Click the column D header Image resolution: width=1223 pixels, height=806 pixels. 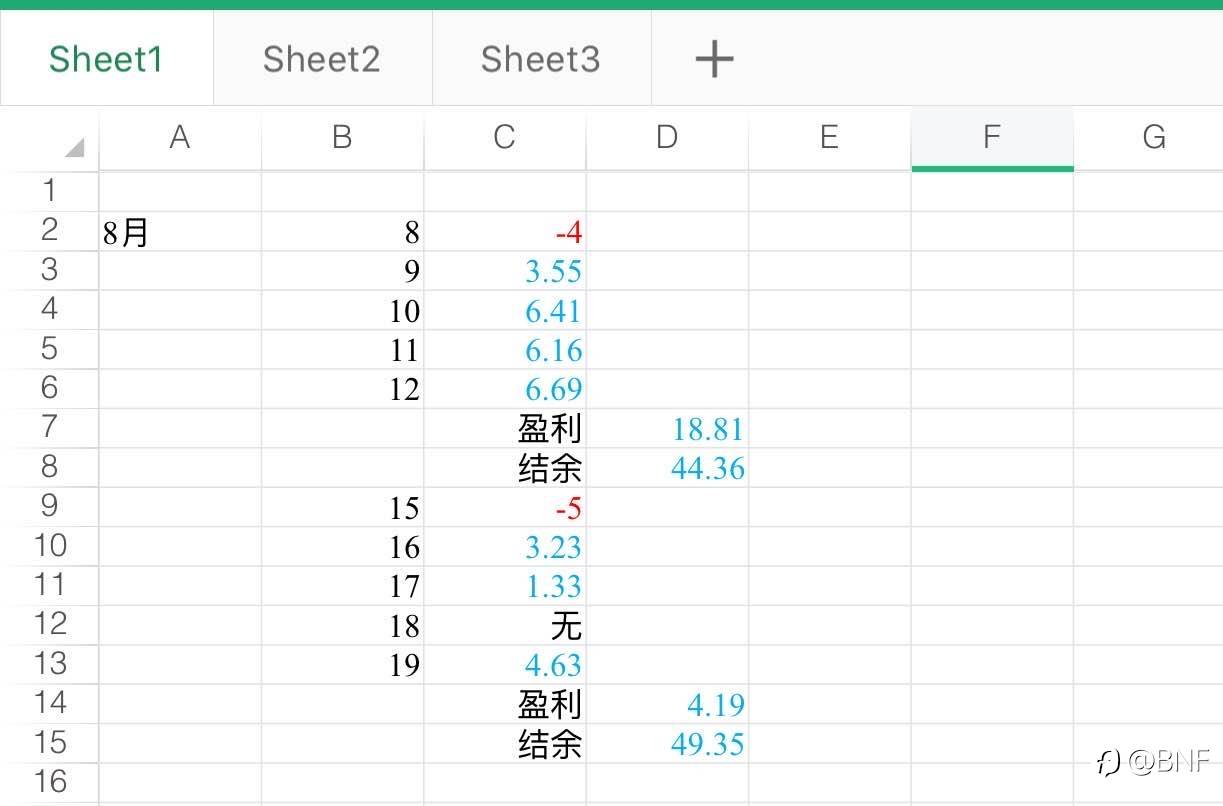667,138
